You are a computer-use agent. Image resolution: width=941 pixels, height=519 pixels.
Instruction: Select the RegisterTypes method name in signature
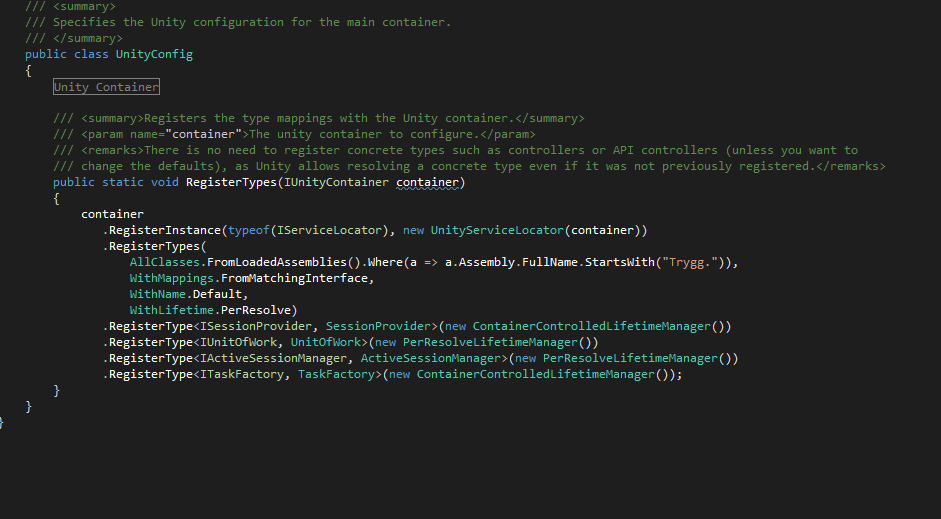tap(231, 182)
